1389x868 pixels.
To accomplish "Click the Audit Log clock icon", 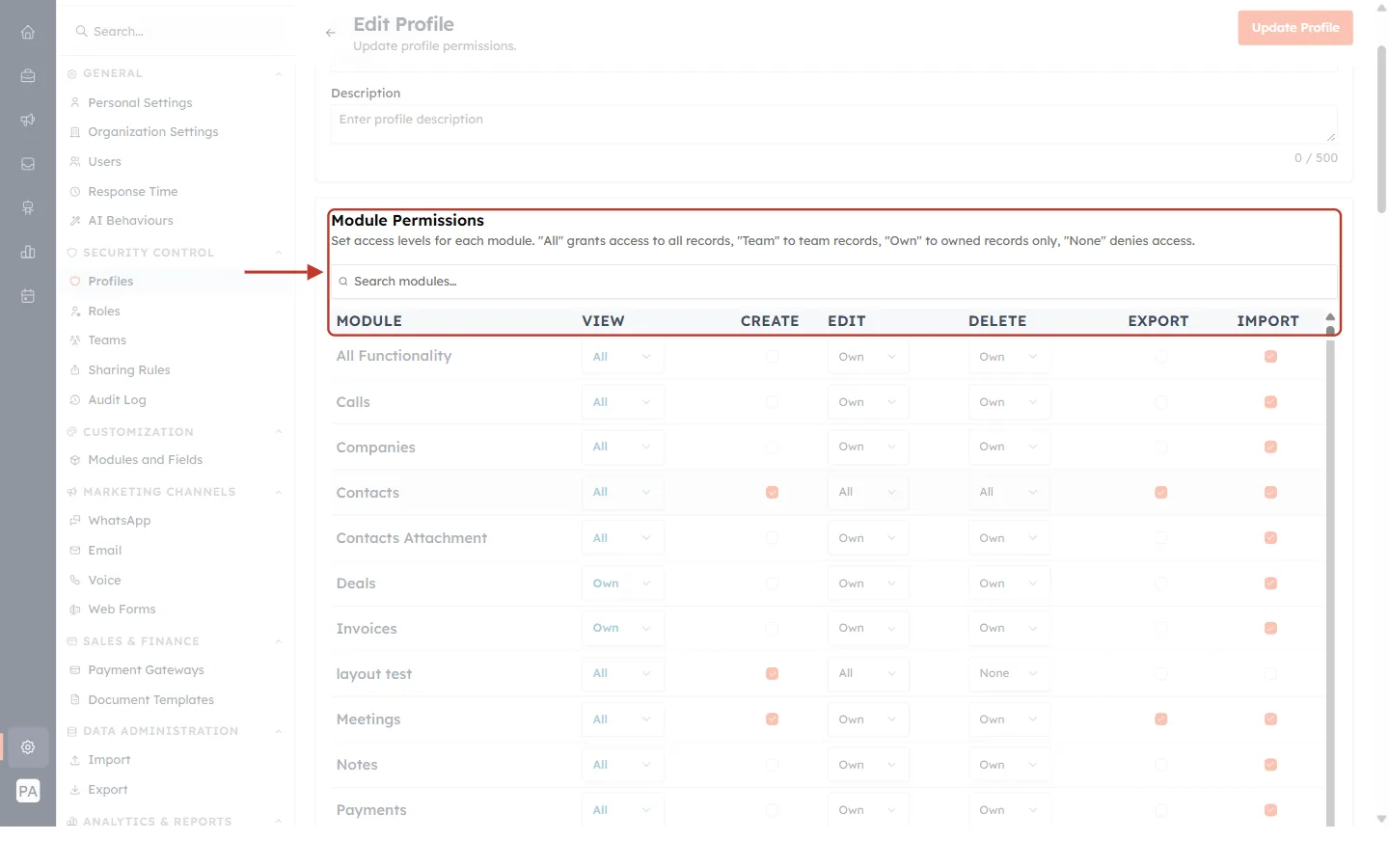I will tap(75, 400).
